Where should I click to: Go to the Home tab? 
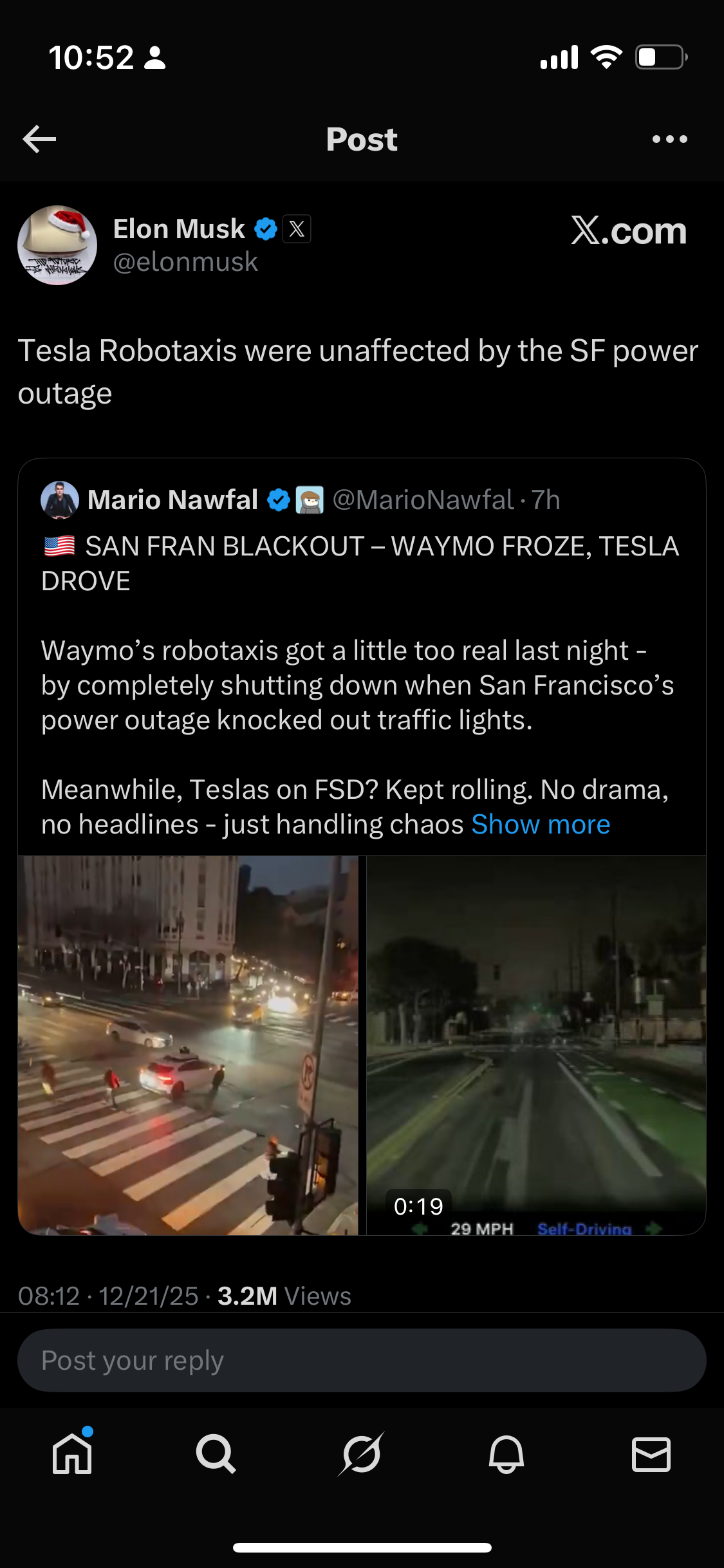click(72, 1454)
